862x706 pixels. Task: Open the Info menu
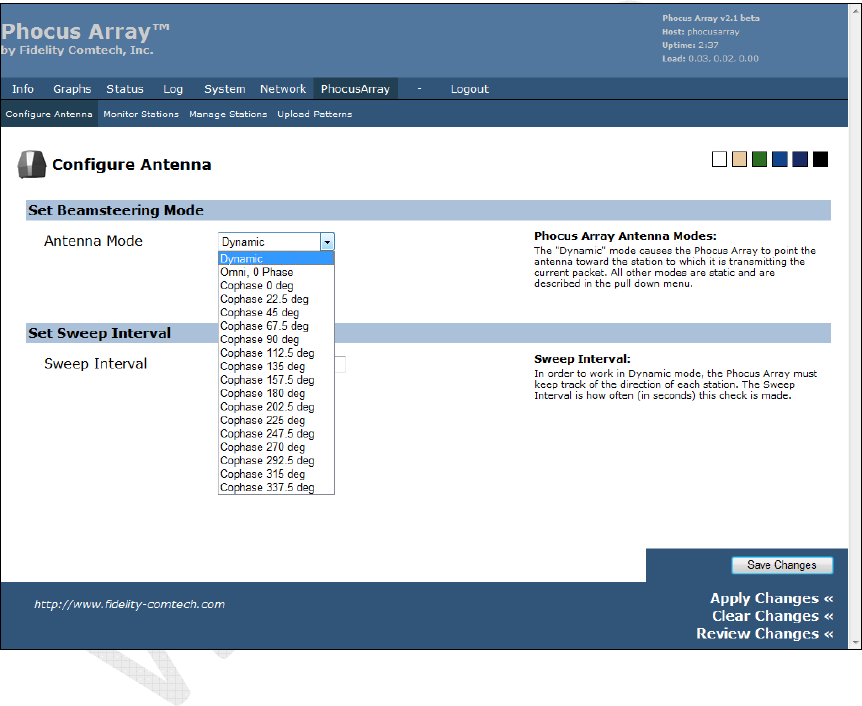coord(23,89)
